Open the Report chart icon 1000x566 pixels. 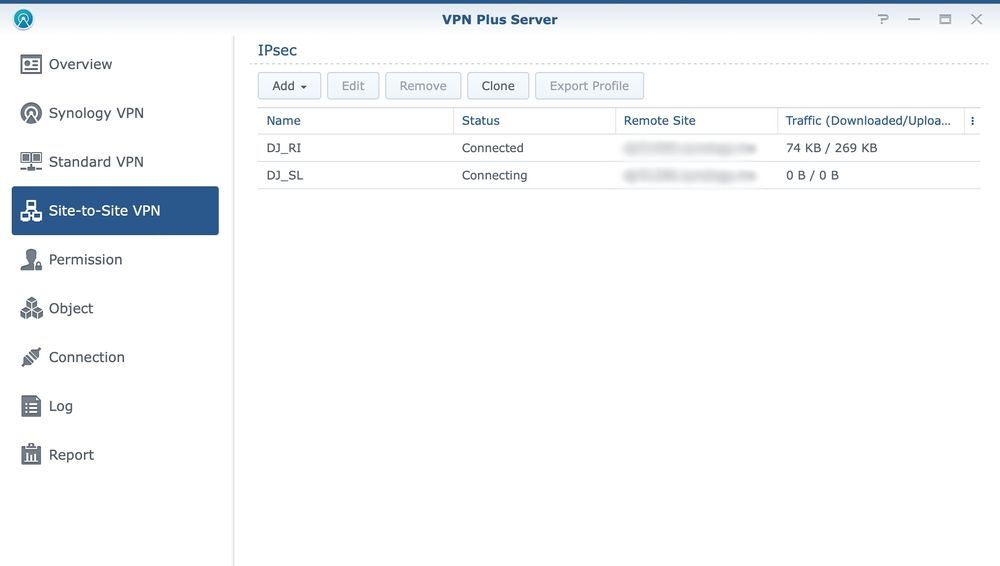click(x=31, y=454)
